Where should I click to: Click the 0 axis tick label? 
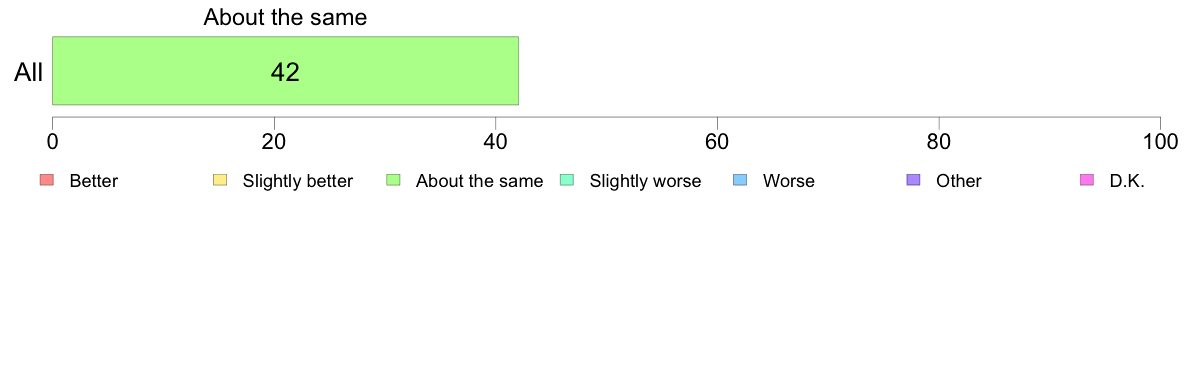pyautogui.click(x=52, y=142)
